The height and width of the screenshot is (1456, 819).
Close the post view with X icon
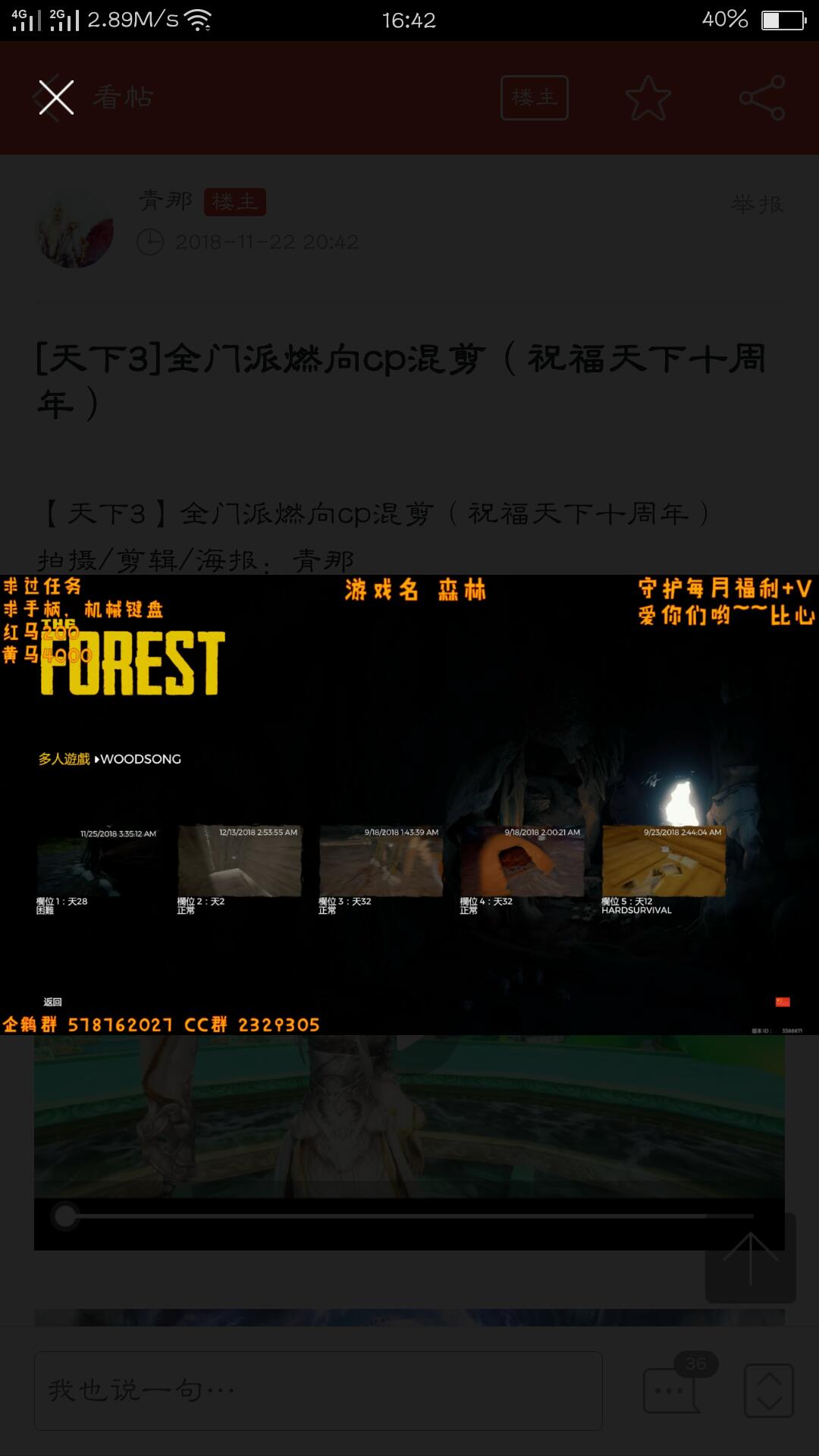(56, 97)
